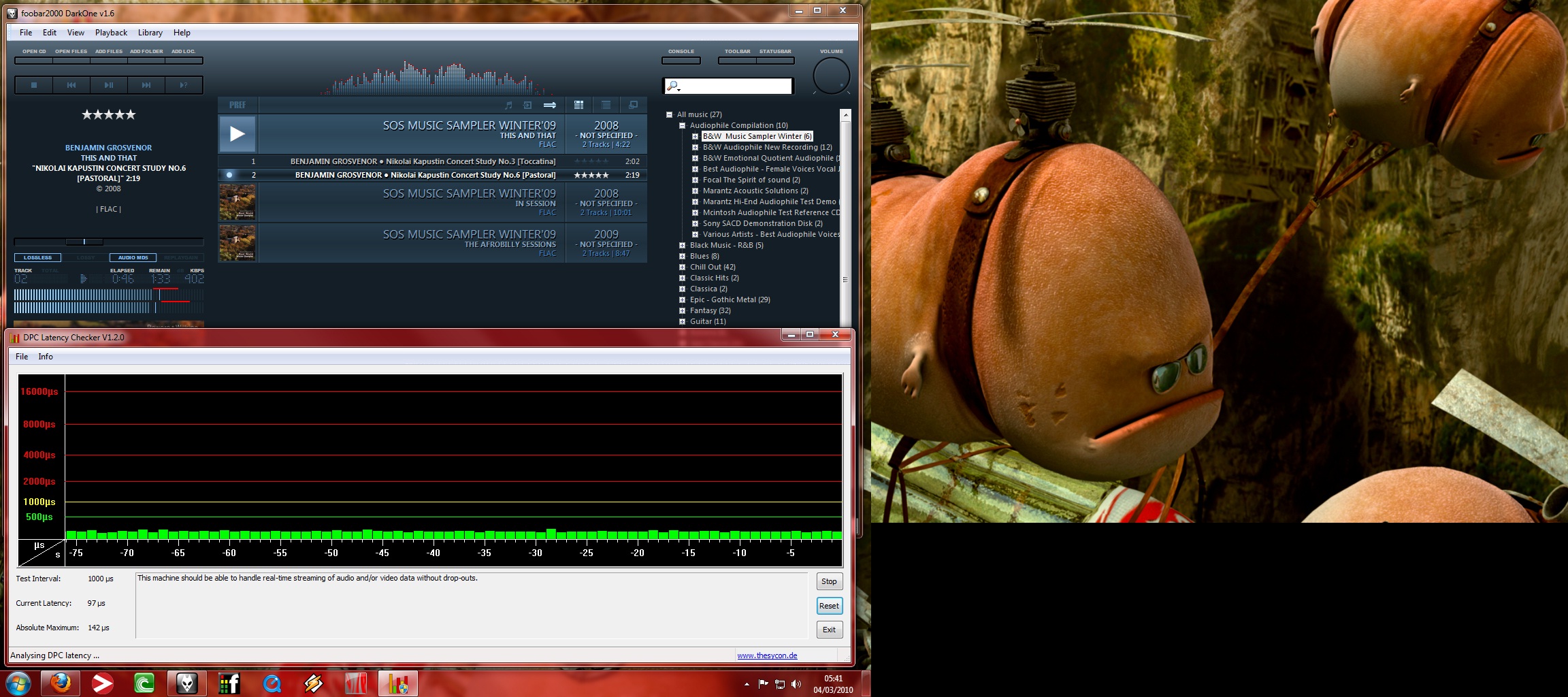
Task: Expand Focal The Spirit of sound node
Action: pos(695,180)
